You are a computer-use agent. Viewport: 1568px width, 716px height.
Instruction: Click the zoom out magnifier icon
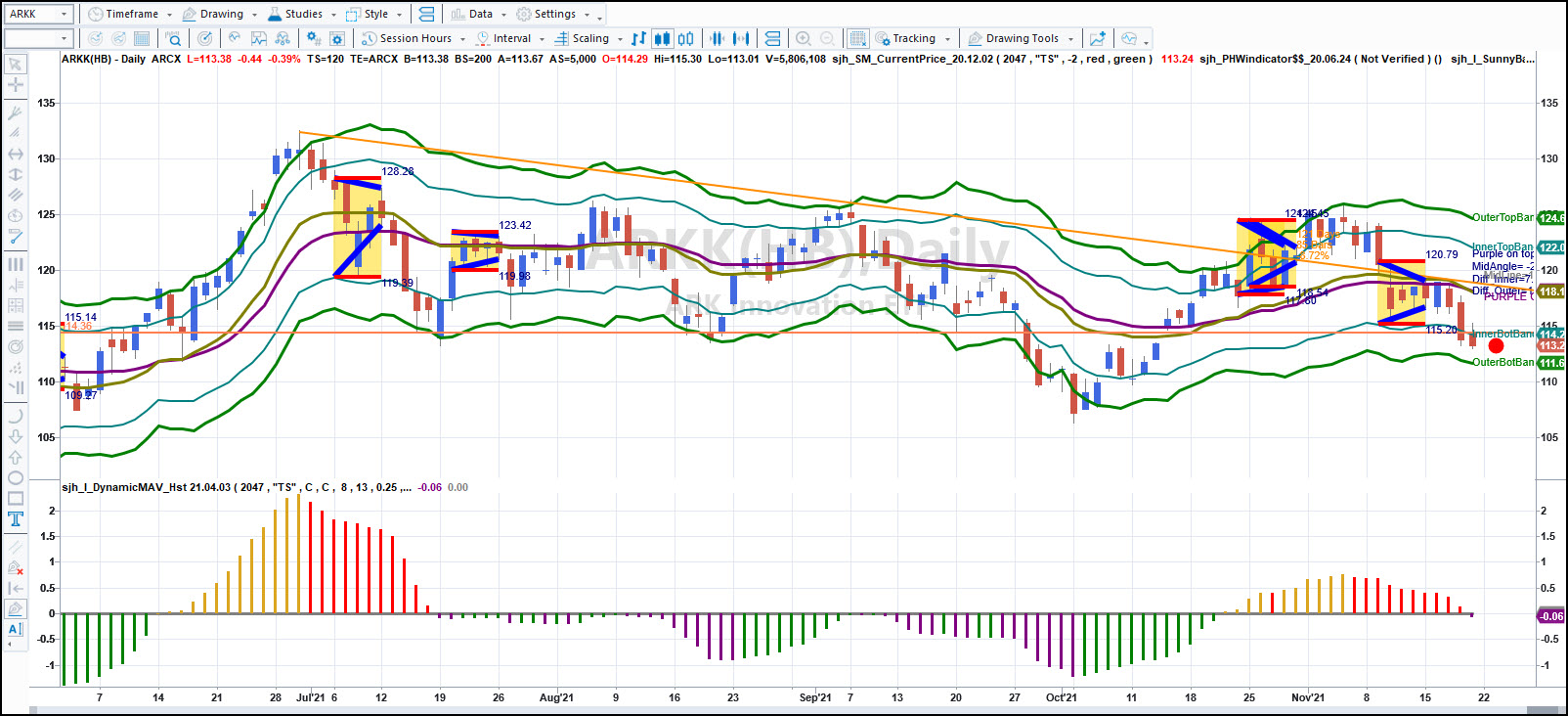click(827, 38)
